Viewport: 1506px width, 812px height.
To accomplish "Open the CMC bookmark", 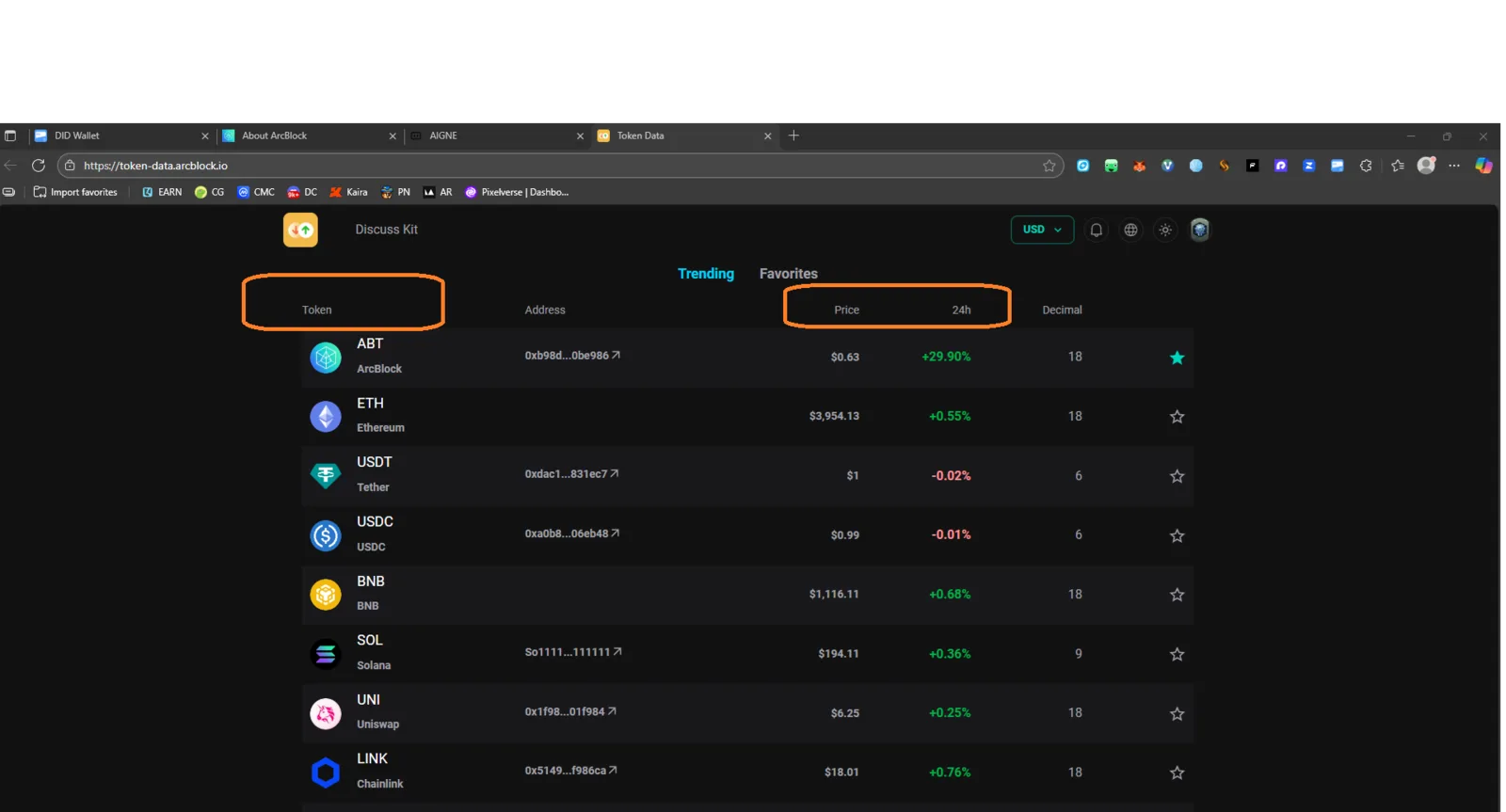I will coord(256,192).
